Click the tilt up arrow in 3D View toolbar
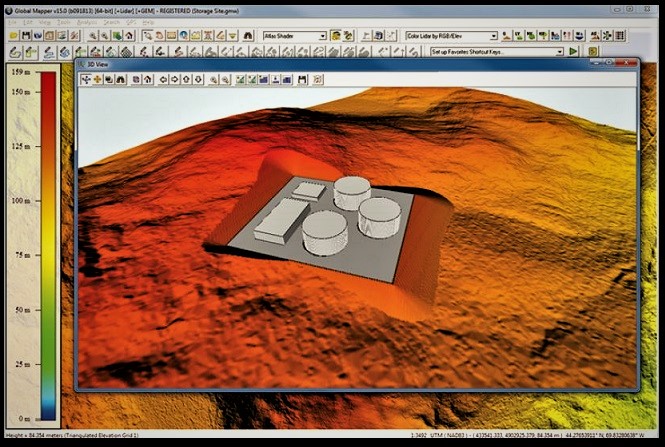The width and height of the screenshot is (665, 447). 186,79
